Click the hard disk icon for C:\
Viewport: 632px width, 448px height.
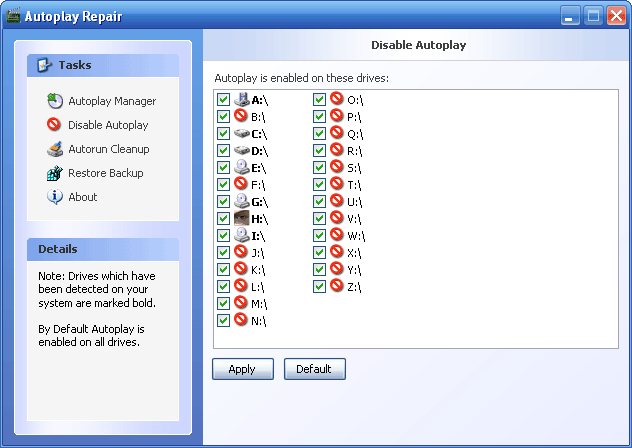pos(242,133)
